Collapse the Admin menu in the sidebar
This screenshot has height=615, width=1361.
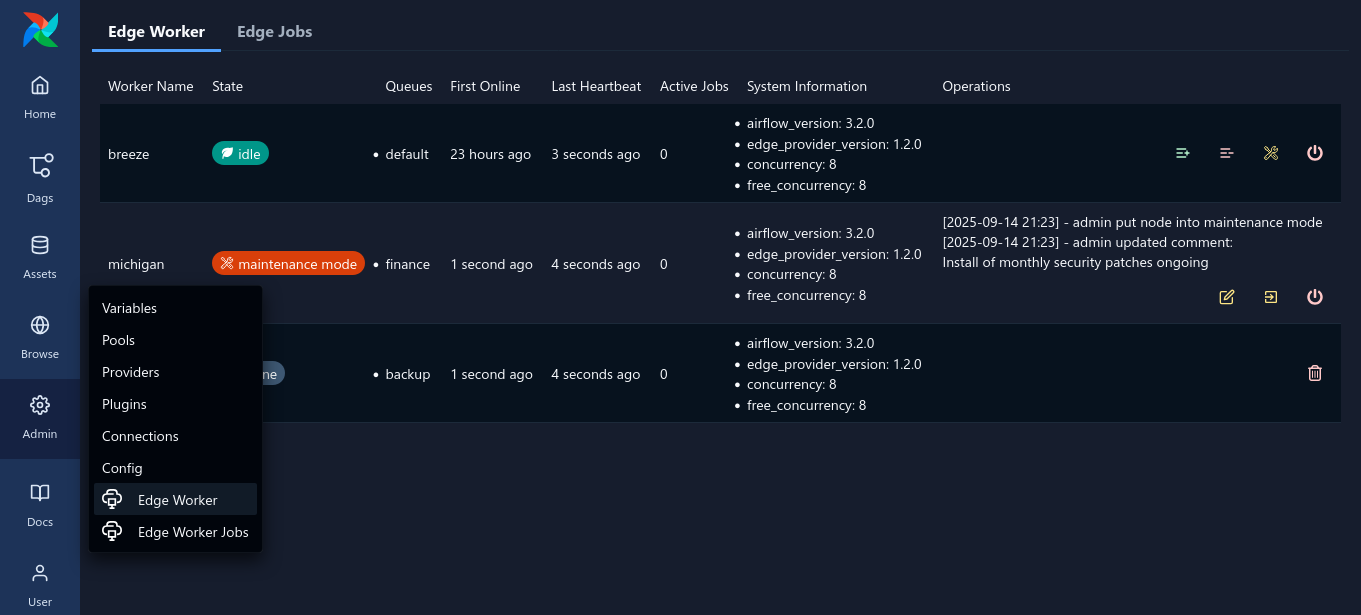40,417
